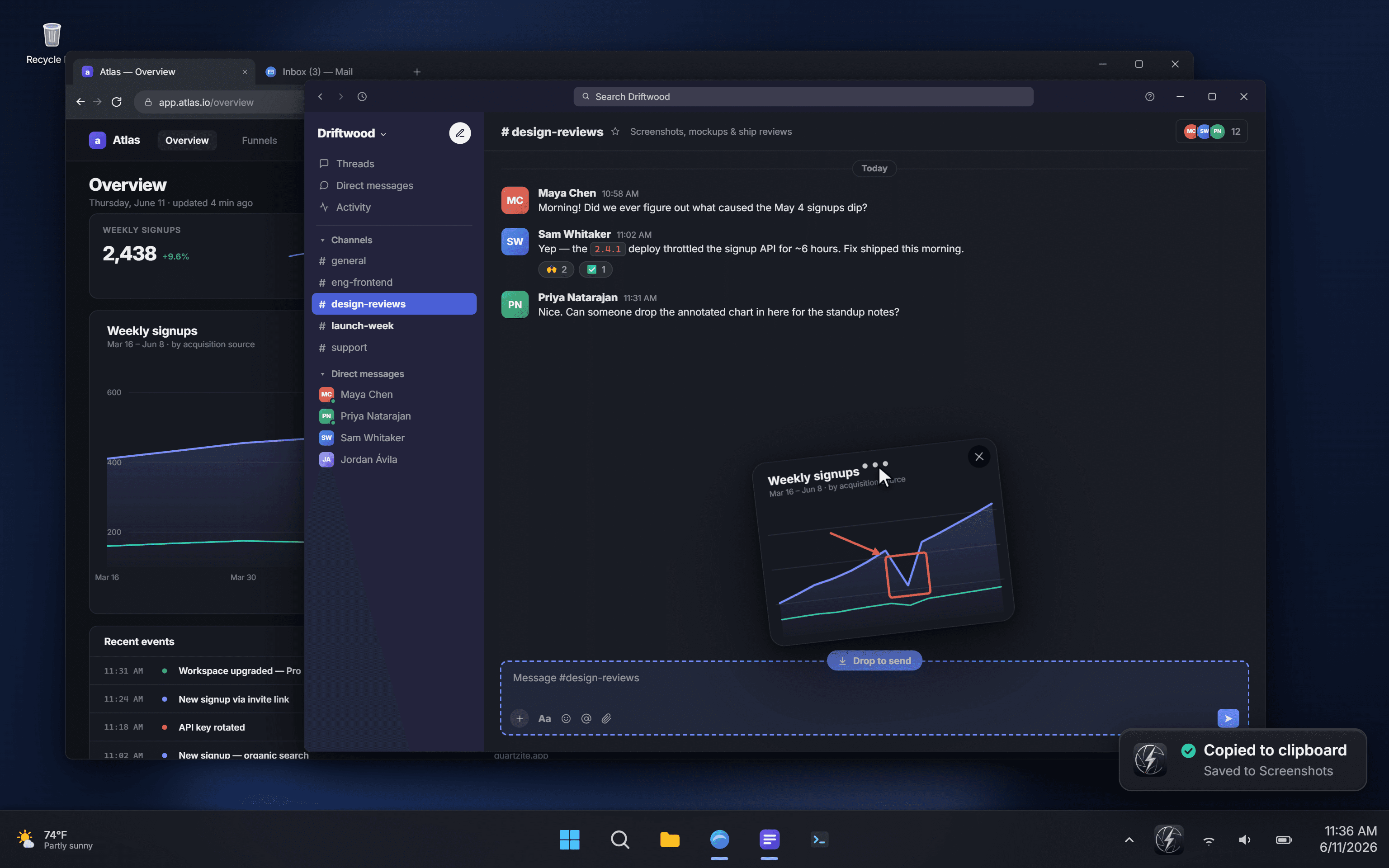
Task: Open DM with Maya Chen
Action: [x=394, y=394]
